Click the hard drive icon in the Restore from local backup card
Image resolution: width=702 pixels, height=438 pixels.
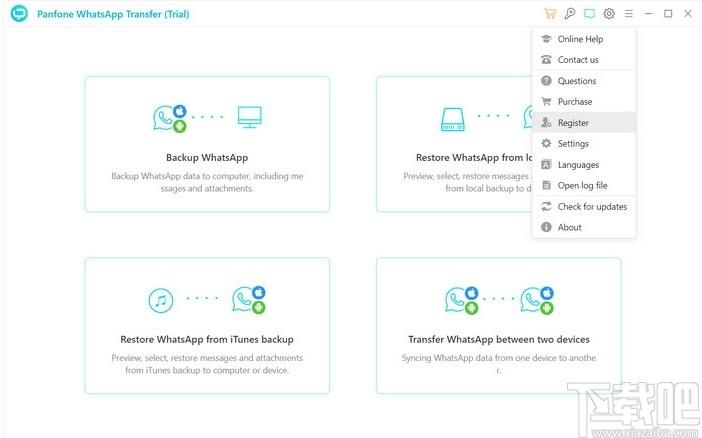click(x=453, y=119)
